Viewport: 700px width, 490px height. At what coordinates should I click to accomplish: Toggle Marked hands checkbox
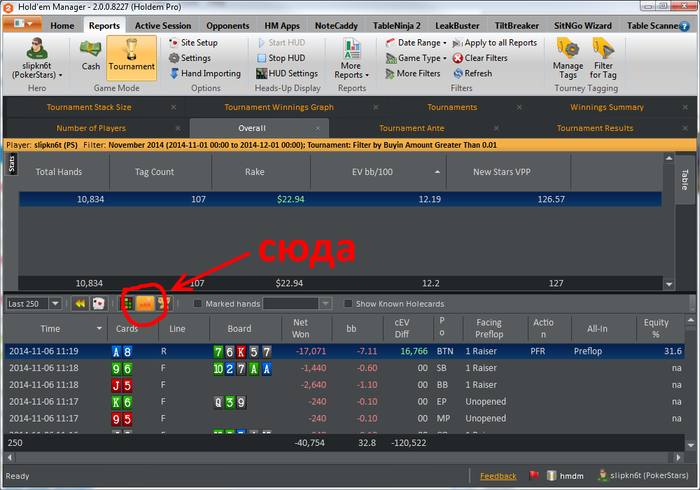point(197,304)
